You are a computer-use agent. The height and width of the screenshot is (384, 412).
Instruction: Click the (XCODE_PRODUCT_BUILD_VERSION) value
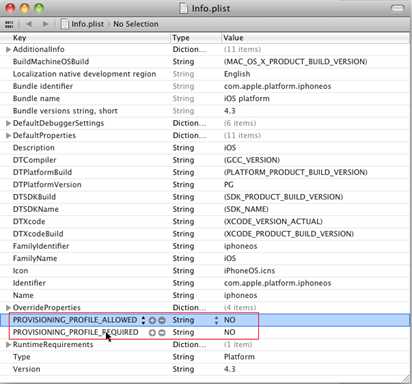coord(289,234)
